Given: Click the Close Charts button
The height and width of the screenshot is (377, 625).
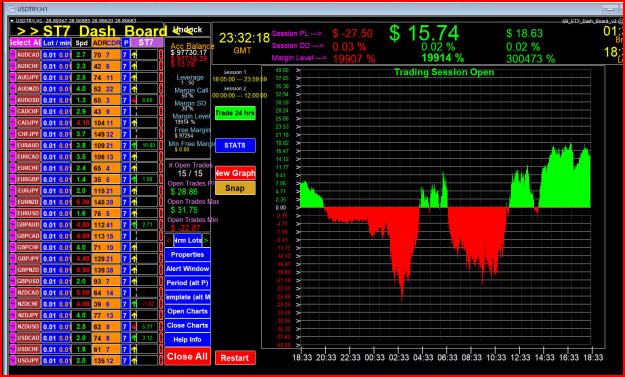Looking at the screenshot, I should click(x=188, y=326).
